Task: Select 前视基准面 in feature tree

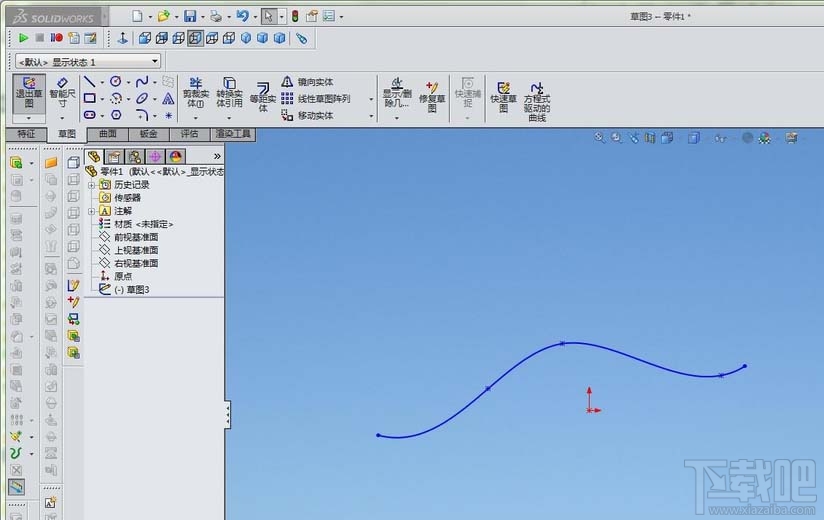Action: (136, 237)
